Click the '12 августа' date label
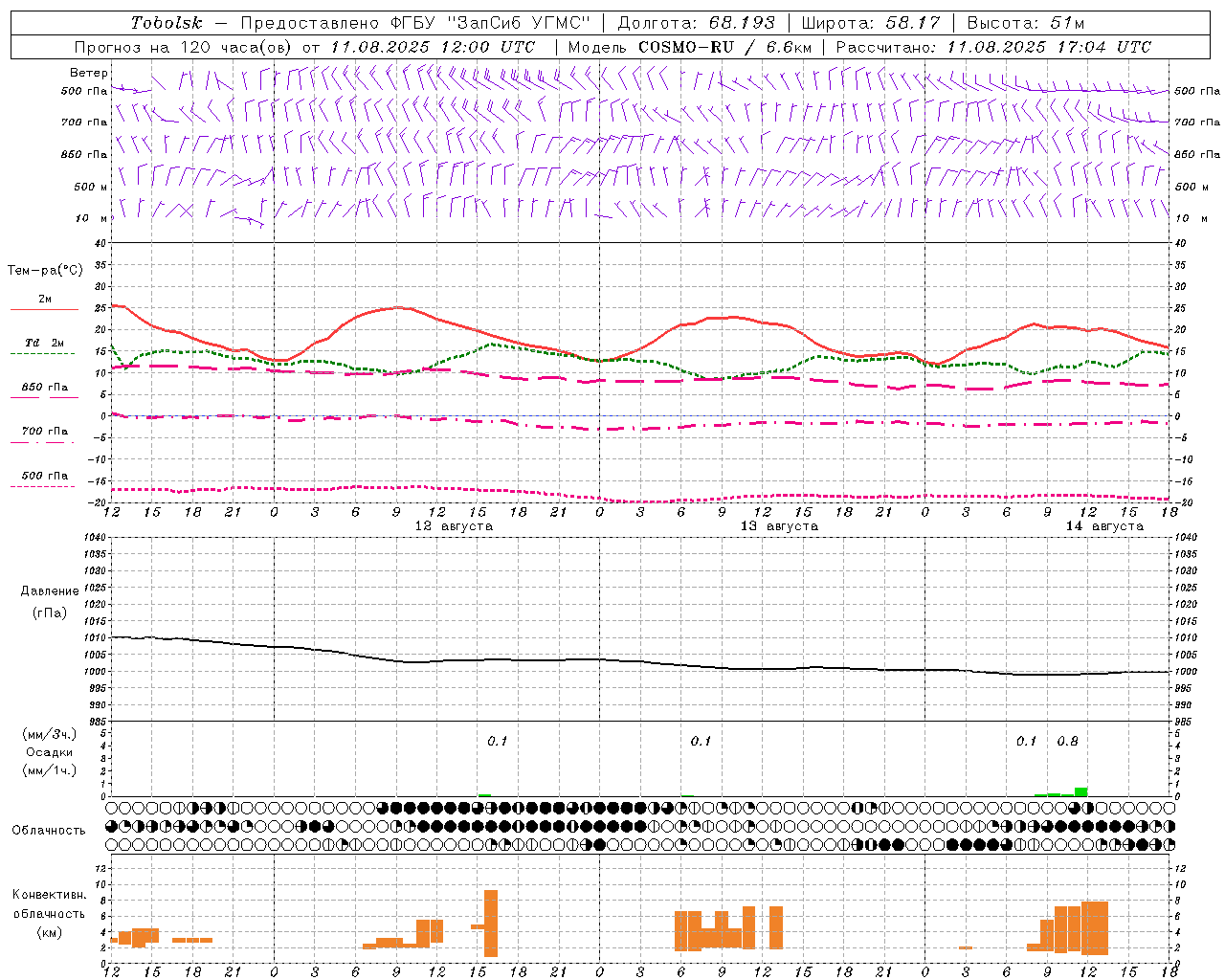Image resolution: width=1225 pixels, height=980 pixels. point(454,526)
